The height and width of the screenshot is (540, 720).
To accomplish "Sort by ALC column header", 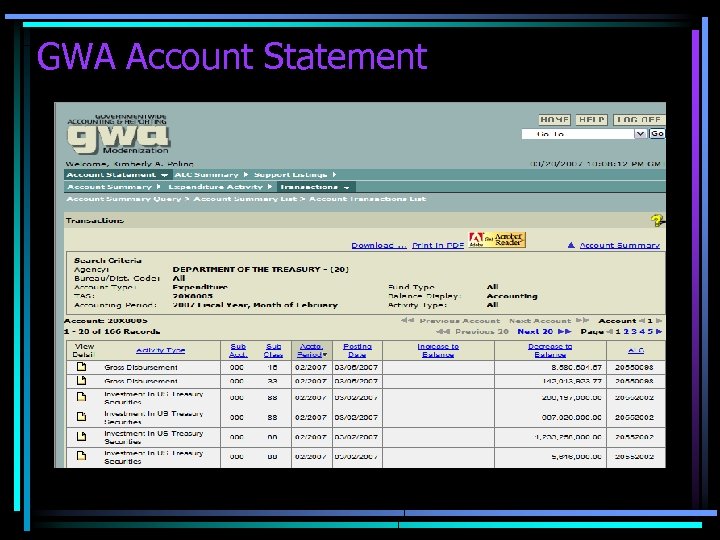I will 636,350.
